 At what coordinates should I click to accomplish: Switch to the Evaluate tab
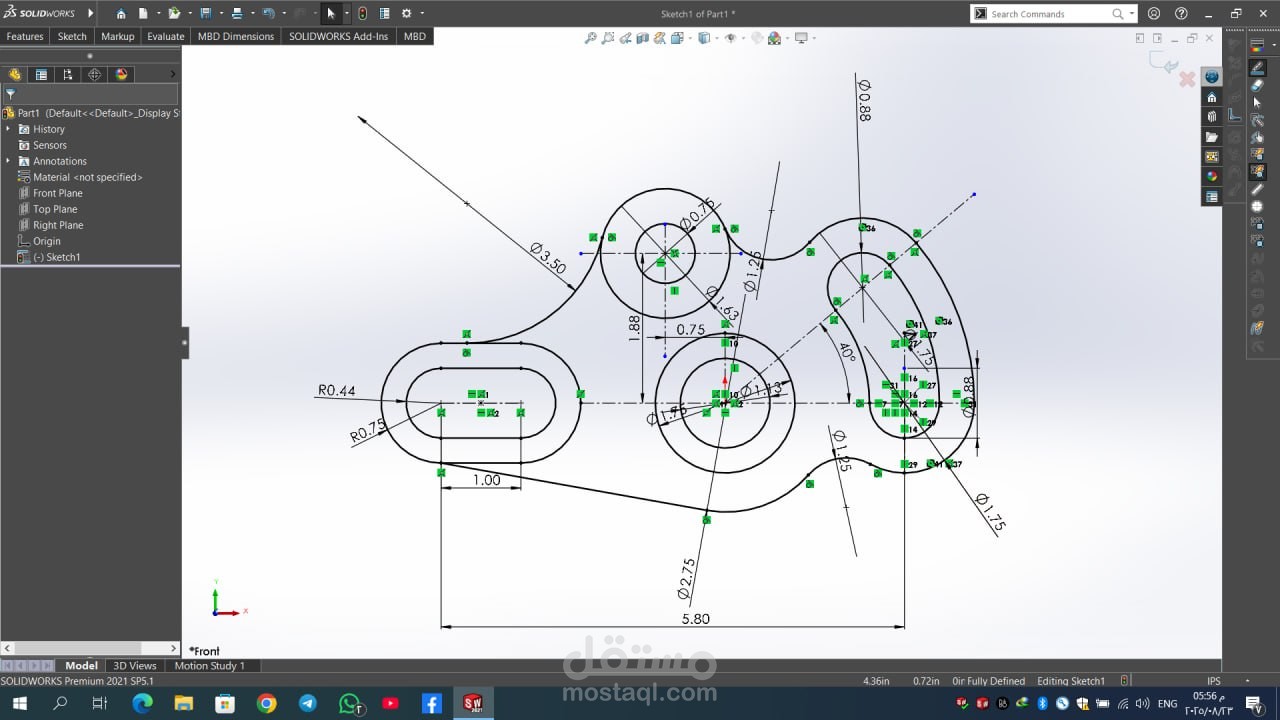(x=165, y=36)
